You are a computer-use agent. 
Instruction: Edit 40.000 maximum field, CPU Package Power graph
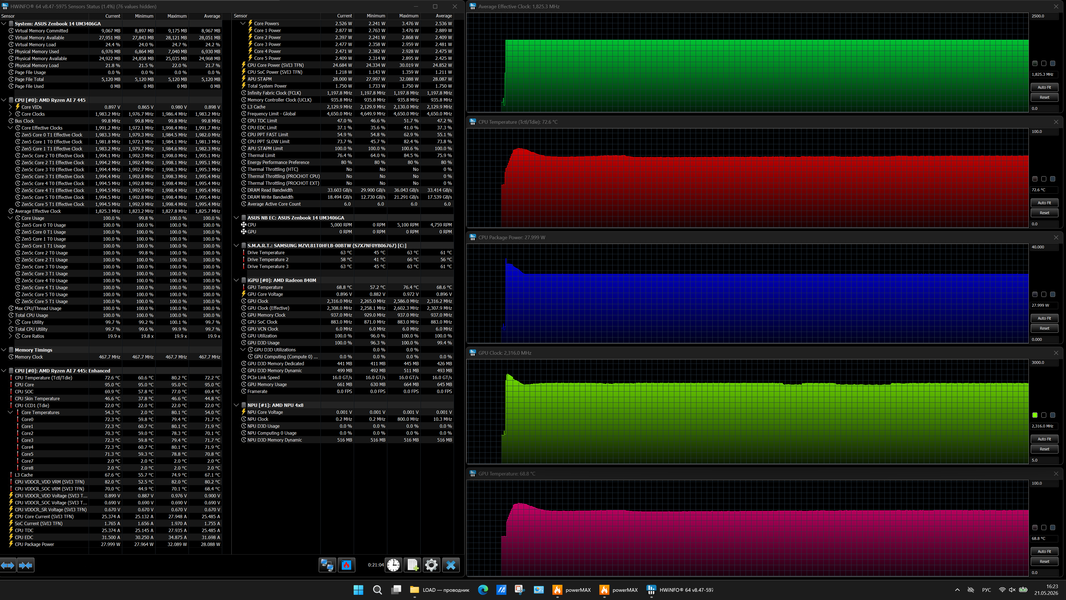[x=1044, y=247]
